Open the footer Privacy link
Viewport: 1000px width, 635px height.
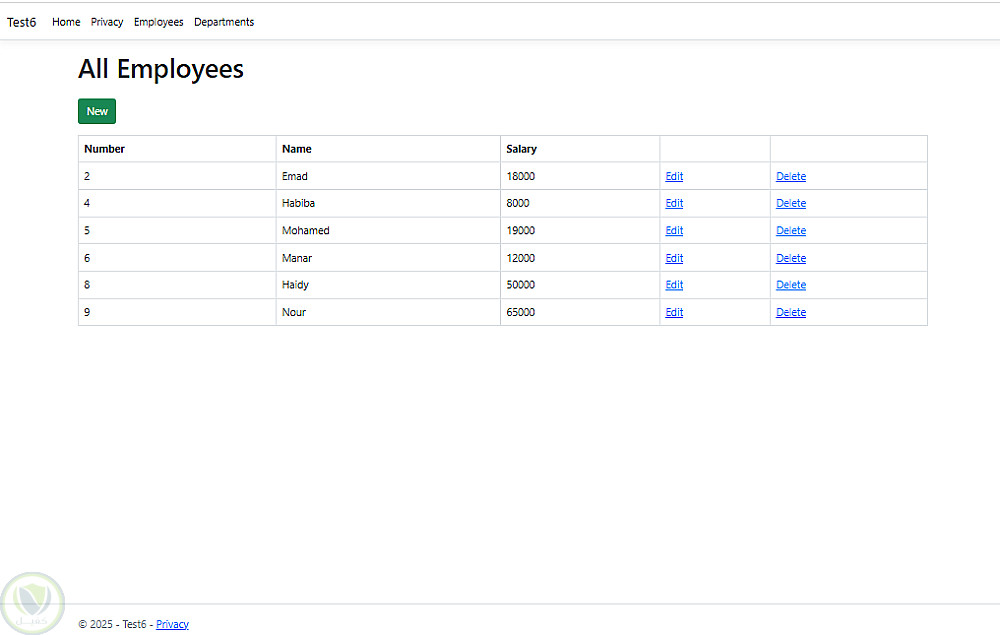point(172,624)
